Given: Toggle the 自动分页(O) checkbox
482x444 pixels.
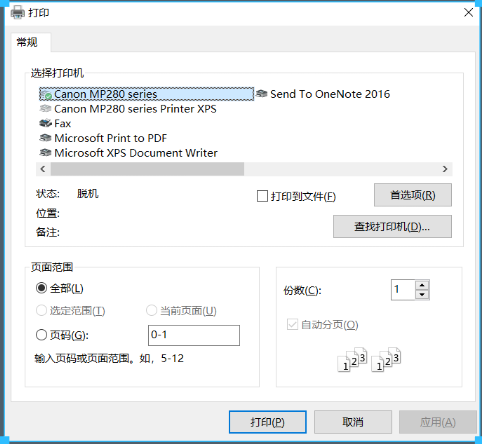Looking at the screenshot, I should pos(292,324).
